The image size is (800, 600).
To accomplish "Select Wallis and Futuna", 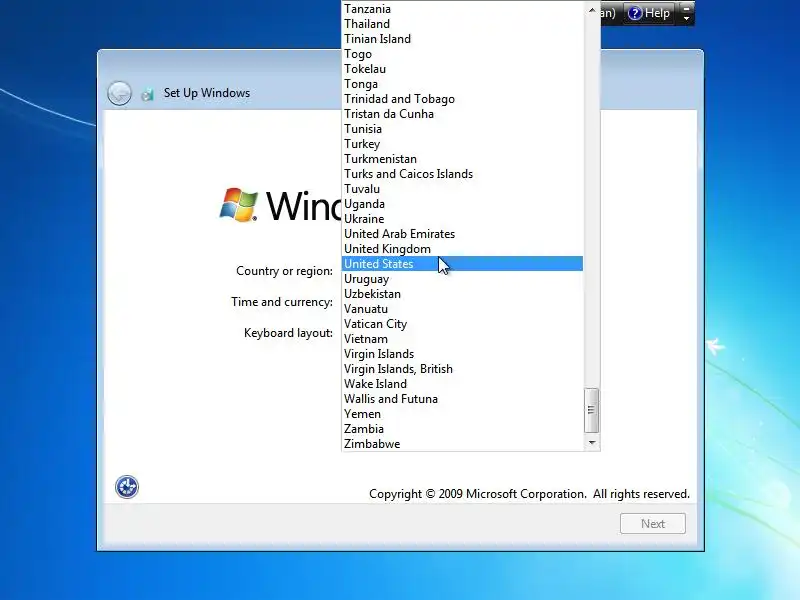I will [462, 399].
